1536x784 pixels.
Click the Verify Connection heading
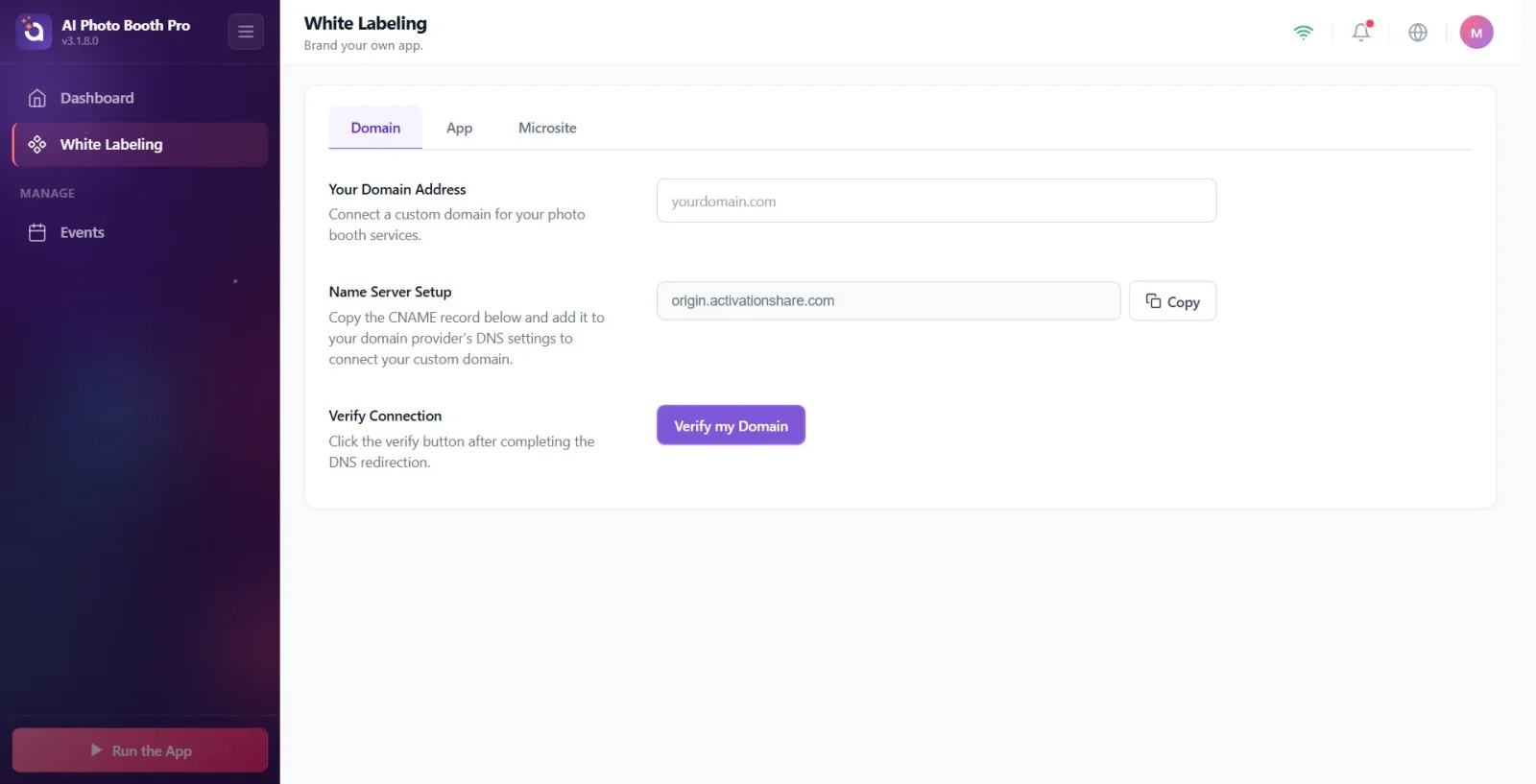pyautogui.click(x=385, y=416)
